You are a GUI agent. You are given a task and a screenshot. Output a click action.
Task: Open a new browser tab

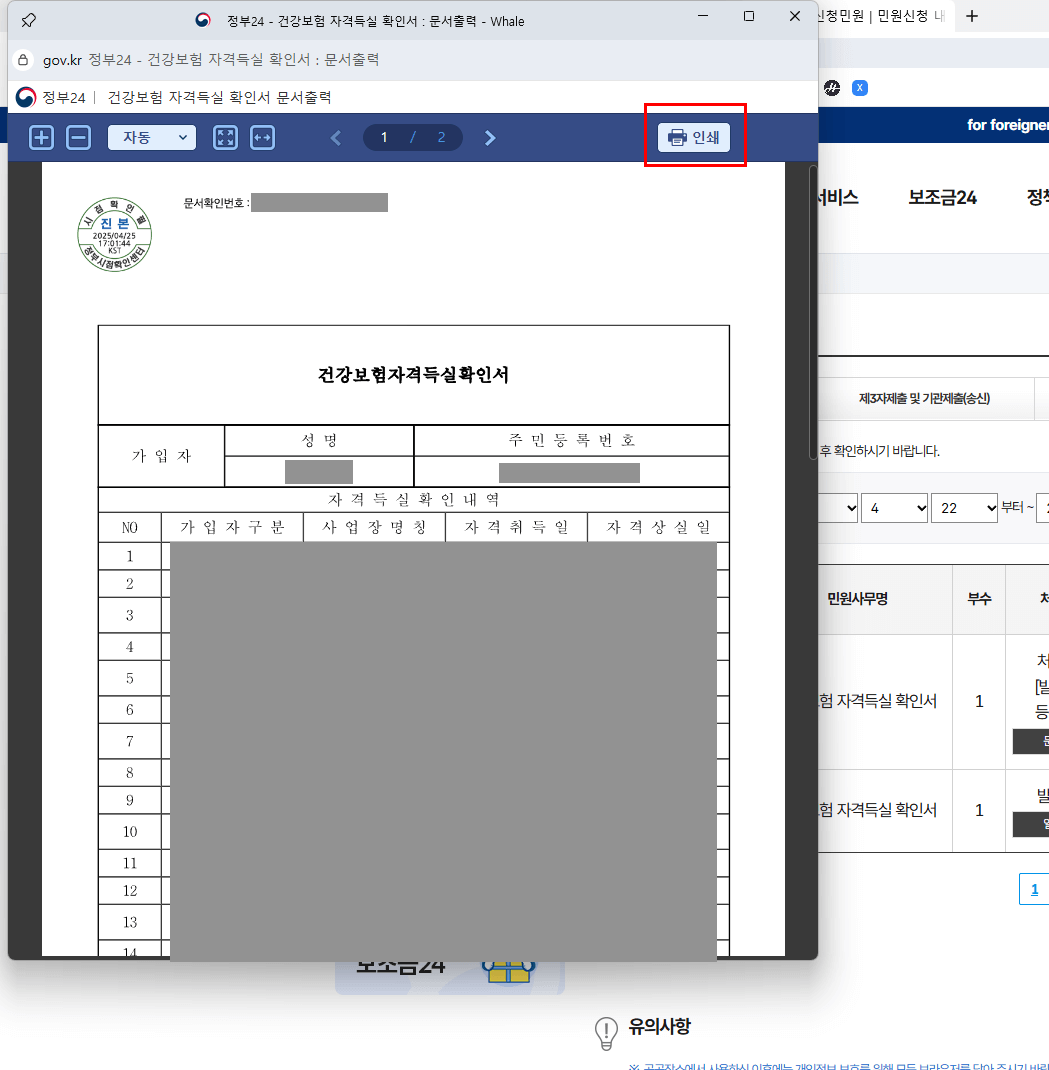coord(971,16)
